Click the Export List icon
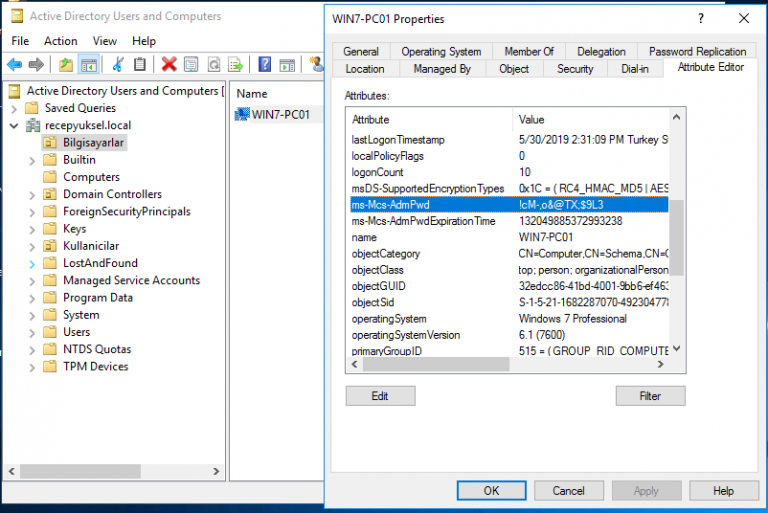This screenshot has height=513, width=768. pyautogui.click(x=236, y=64)
